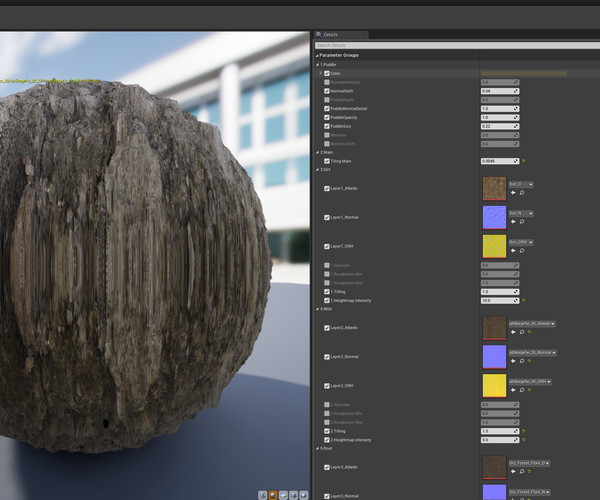Browse to Layer1_Albedo texture with magnifier icon
The width and height of the screenshot is (600, 500).
point(522,193)
